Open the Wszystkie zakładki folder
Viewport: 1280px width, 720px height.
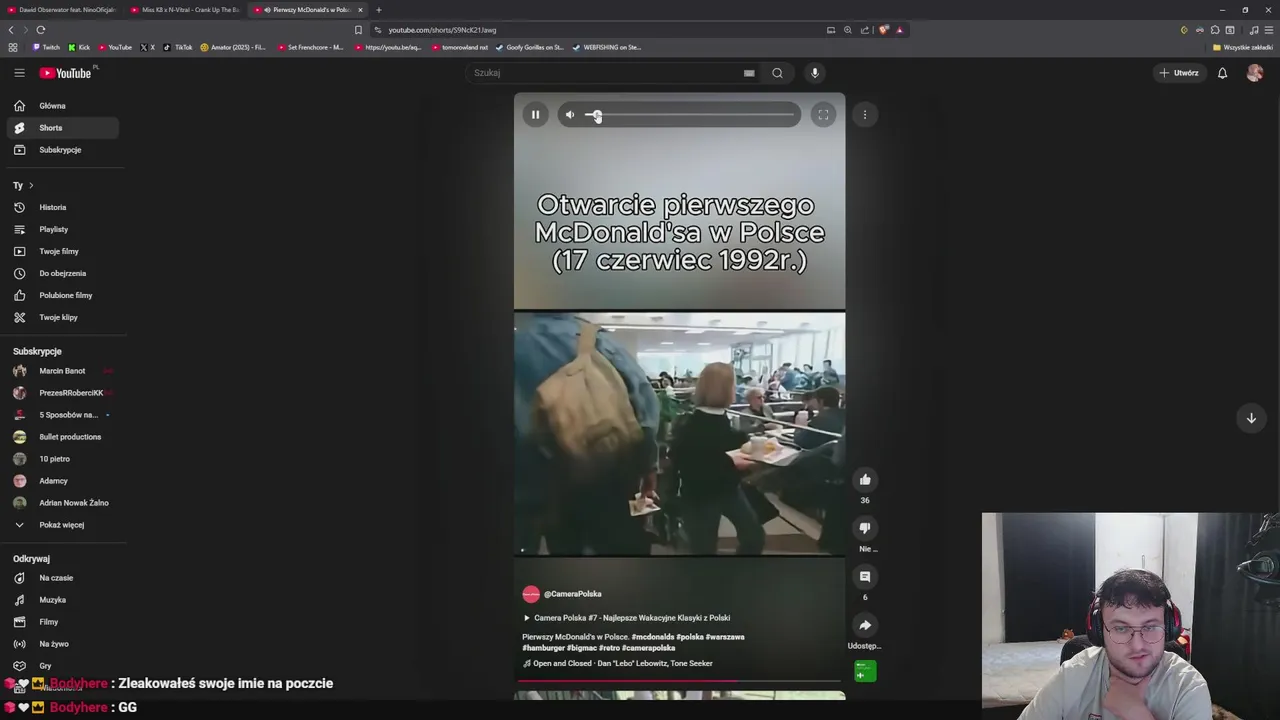pyautogui.click(x=1243, y=47)
